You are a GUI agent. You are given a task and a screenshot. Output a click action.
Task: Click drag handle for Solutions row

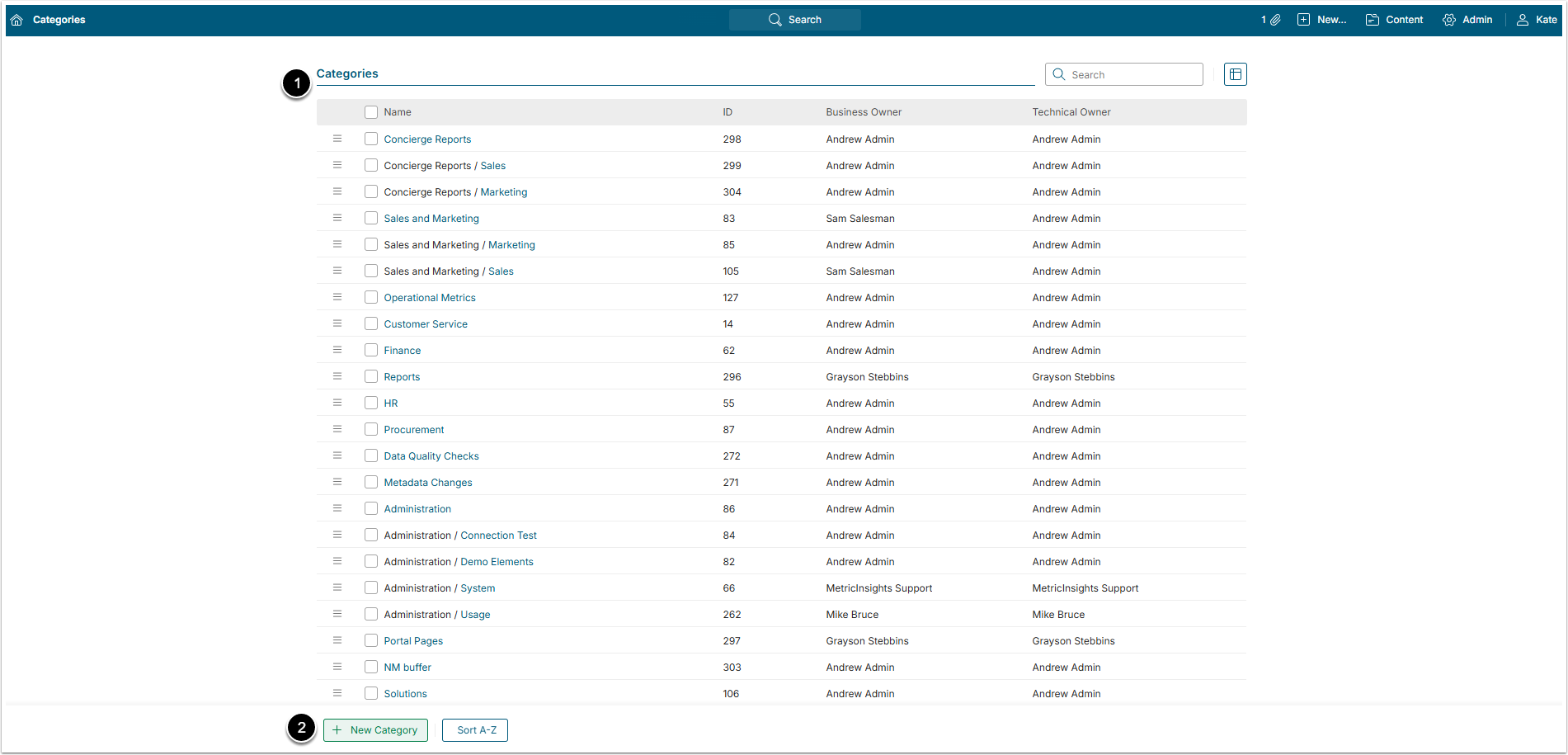point(337,693)
